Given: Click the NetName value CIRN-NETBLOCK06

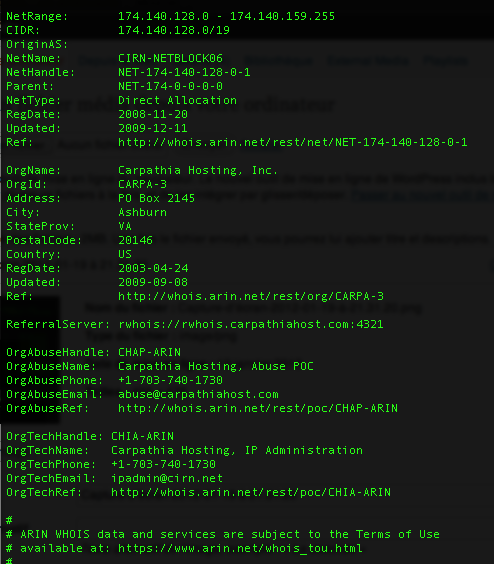Looking at the screenshot, I should click(x=171, y=58).
